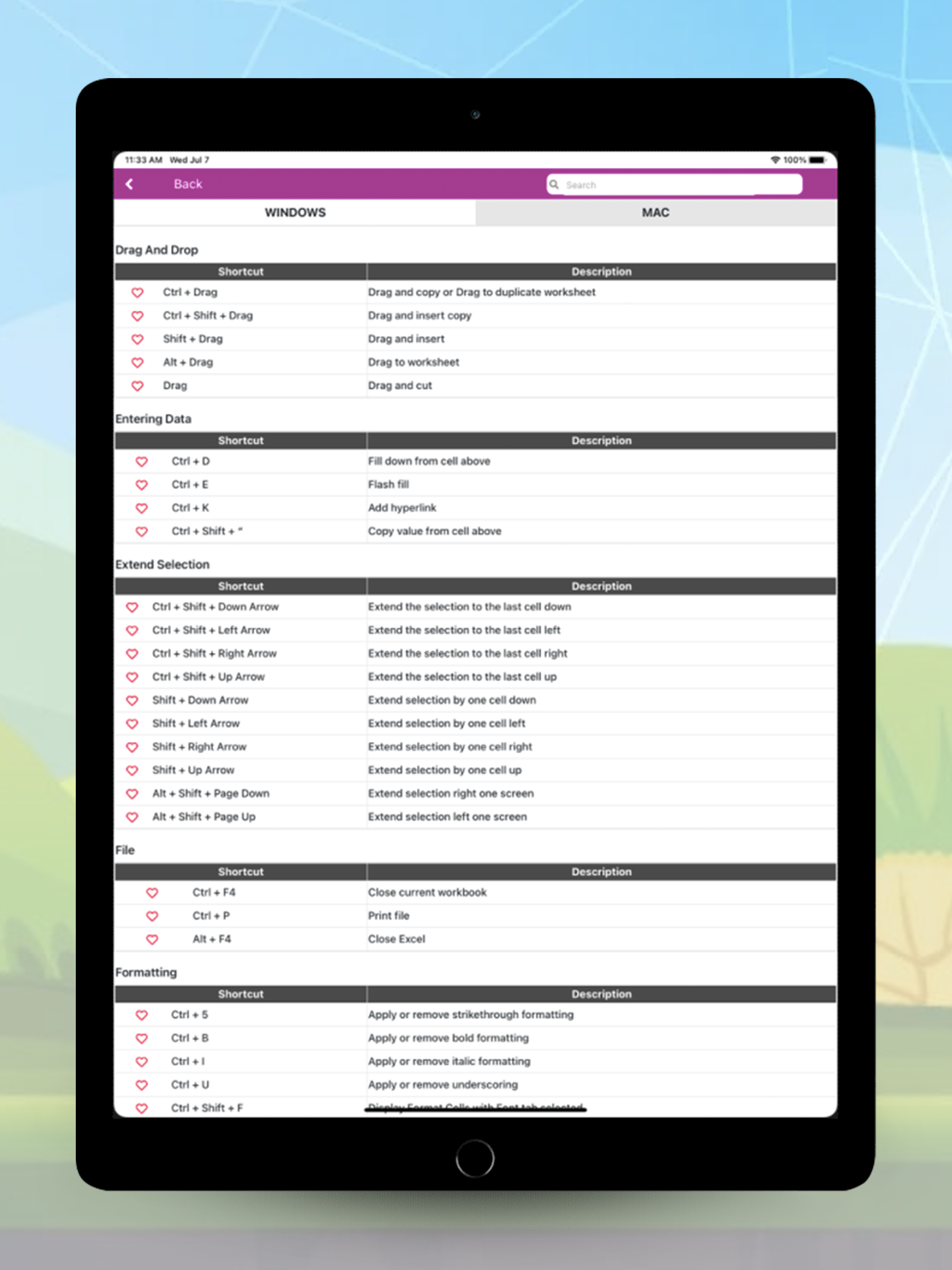The width and height of the screenshot is (952, 1270).
Task: Open the search magnifier
Action: 554,184
